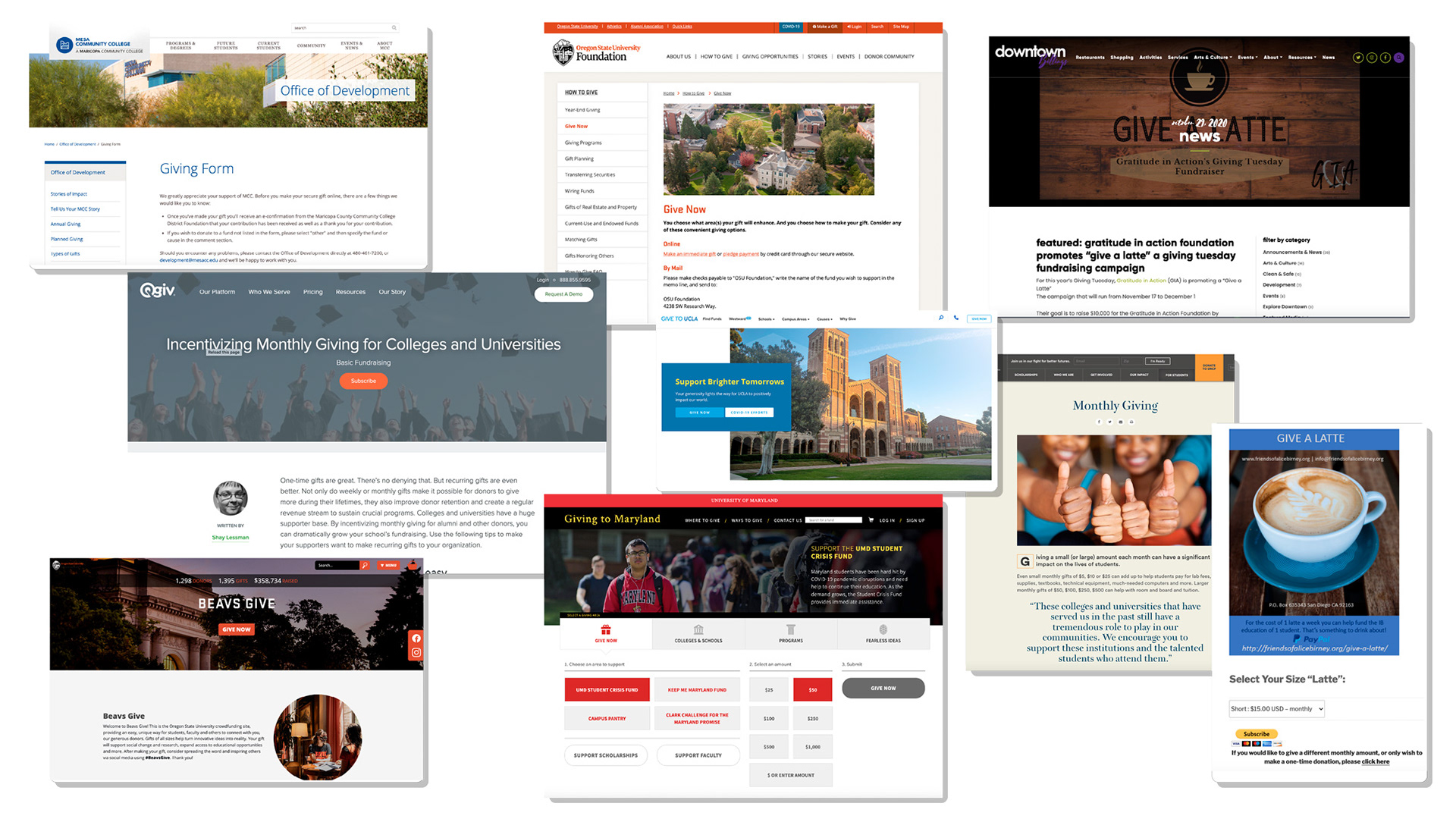Screen dimensions: 1456x819
Task: Click the PayPal logo in Give a Latte flyer
Action: click(x=1310, y=639)
